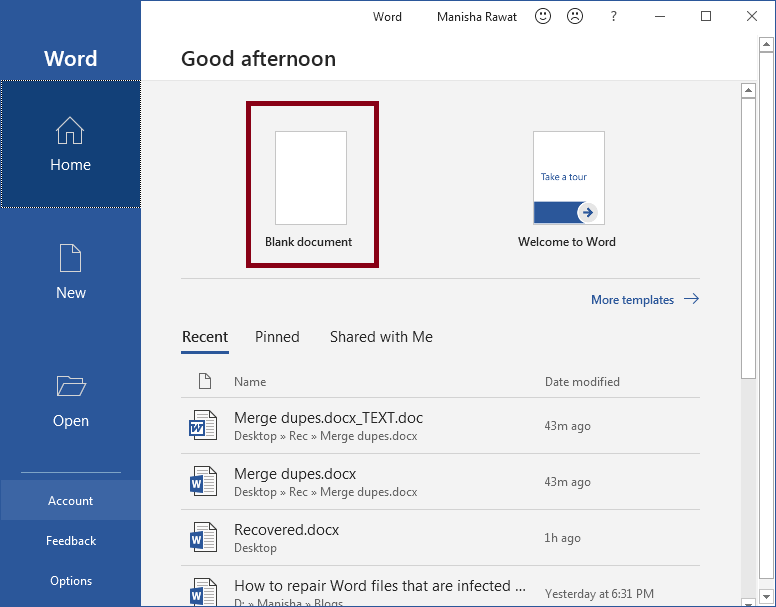
Task: Switch to the Recent tab
Action: pyautogui.click(x=205, y=337)
